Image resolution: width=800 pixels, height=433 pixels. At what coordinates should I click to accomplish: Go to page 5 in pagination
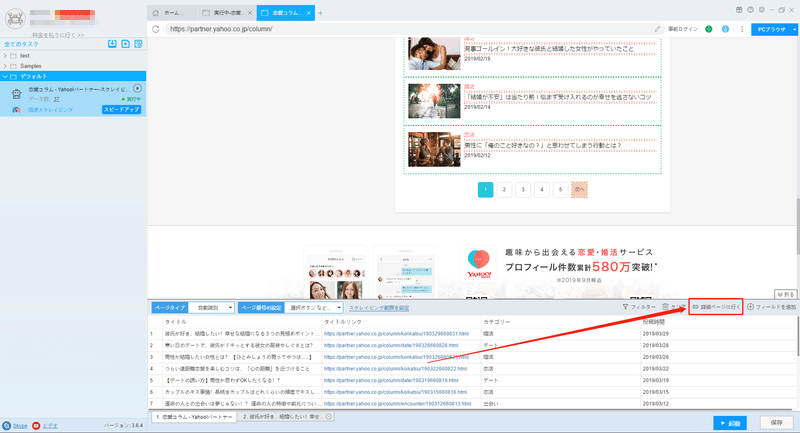[560, 190]
